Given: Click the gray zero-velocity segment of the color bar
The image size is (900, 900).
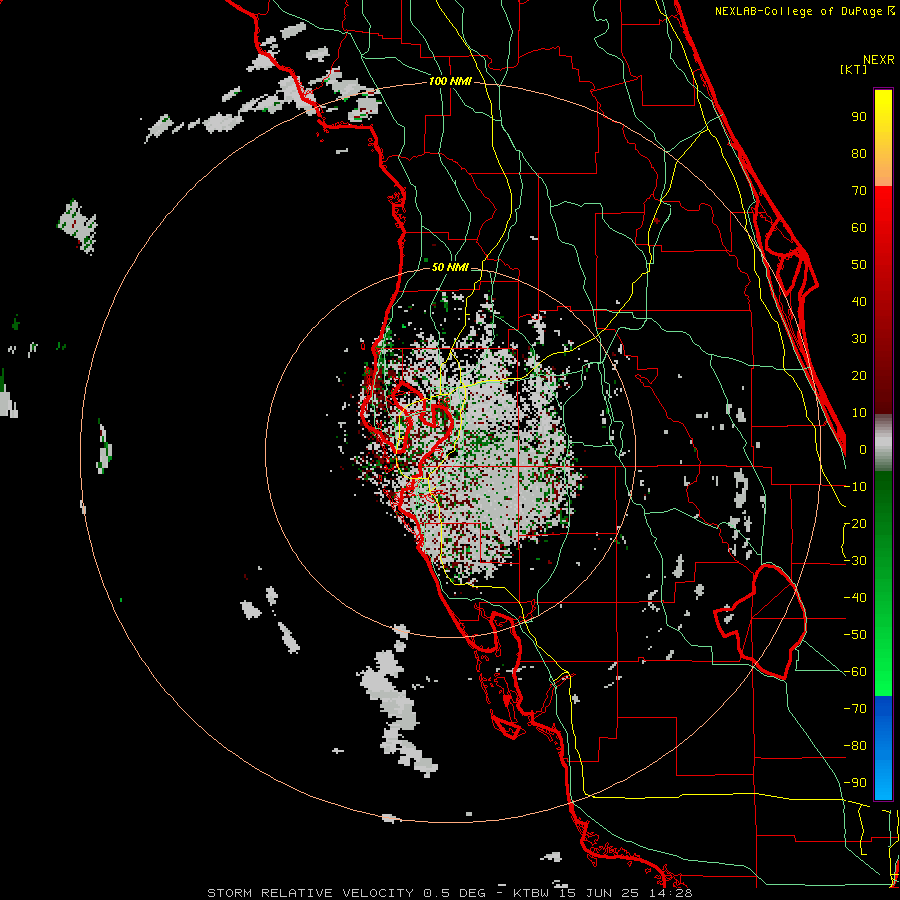Looking at the screenshot, I should click(883, 442).
